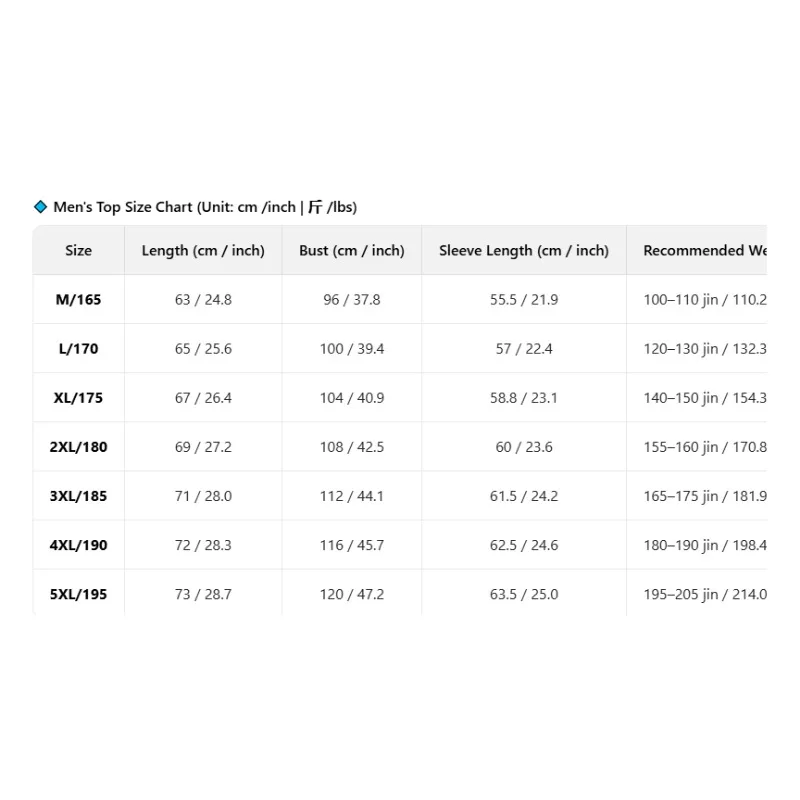Click the M/165 size row label
Image resolution: width=800 pixels, height=800 pixels.
79,299
